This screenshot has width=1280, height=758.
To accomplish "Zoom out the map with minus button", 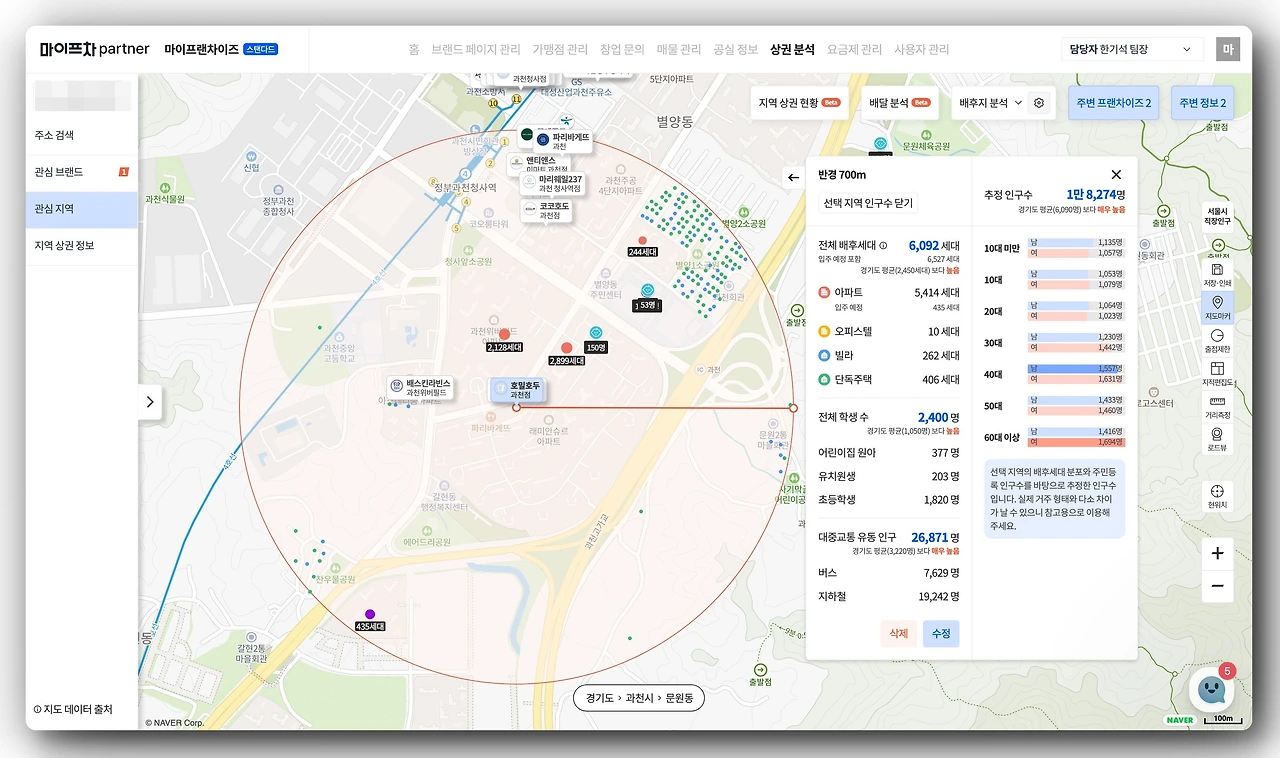I will pos(1217,586).
